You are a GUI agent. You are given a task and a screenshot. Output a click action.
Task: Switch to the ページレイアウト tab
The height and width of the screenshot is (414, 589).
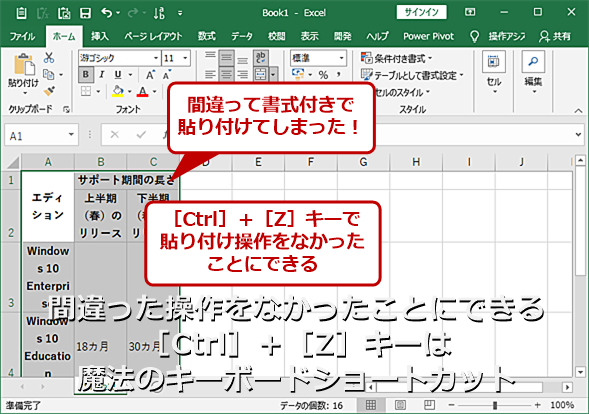pyautogui.click(x=153, y=36)
